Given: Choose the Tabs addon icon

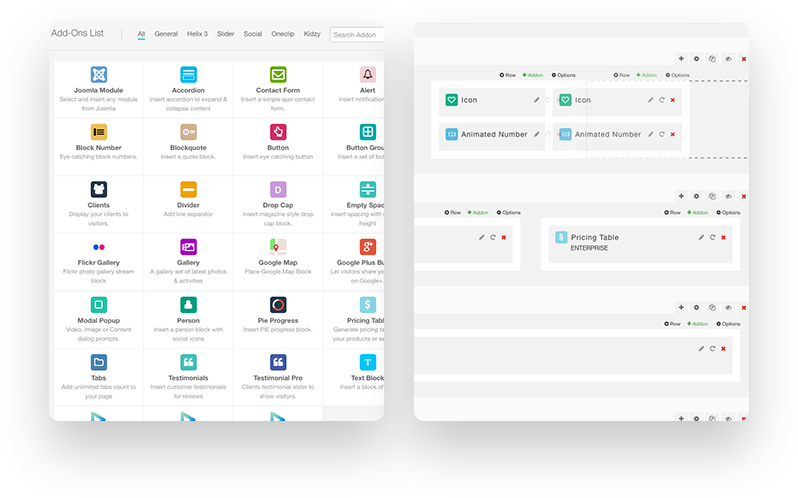Looking at the screenshot, I should pyautogui.click(x=99, y=363).
